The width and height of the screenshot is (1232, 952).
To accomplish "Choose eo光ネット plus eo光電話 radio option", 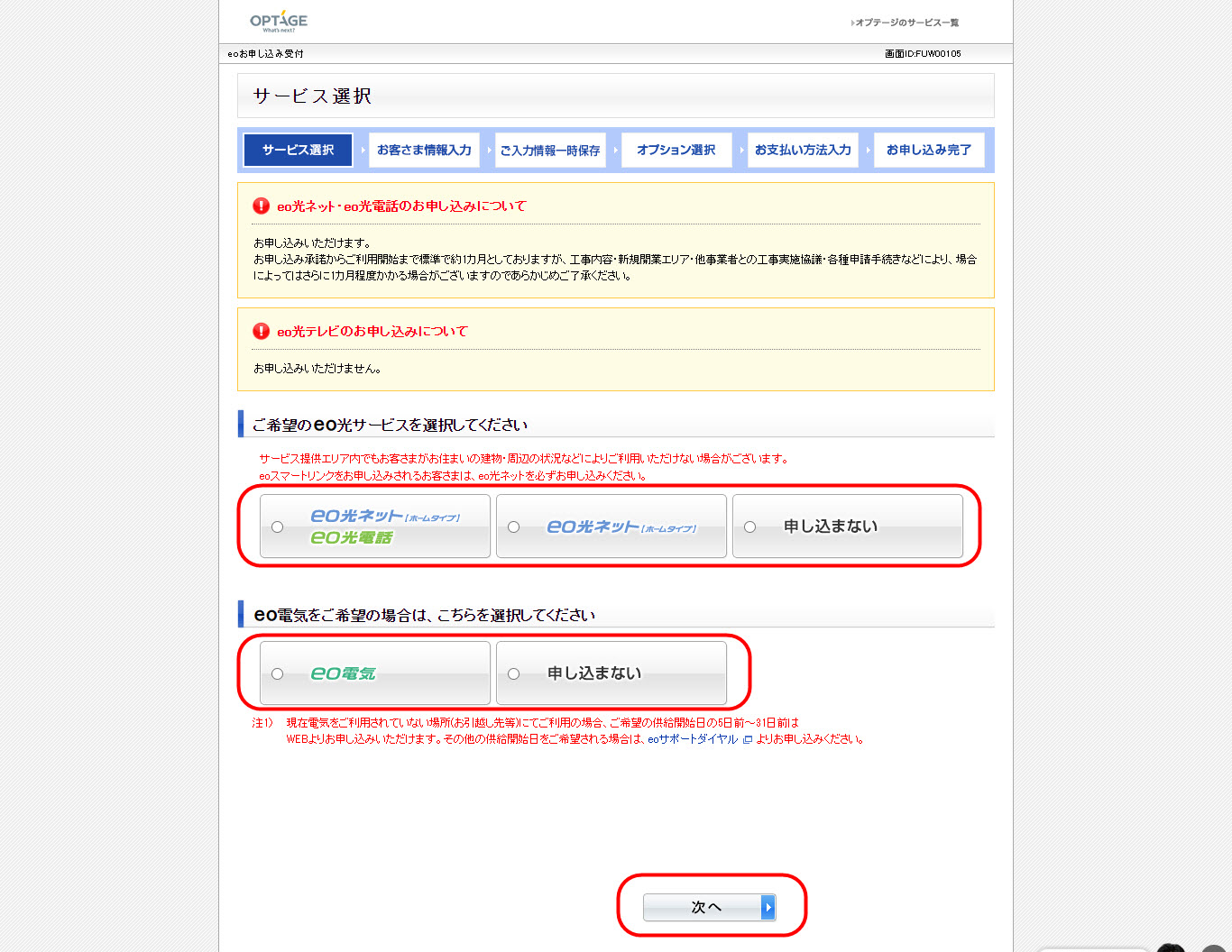I will [x=277, y=527].
